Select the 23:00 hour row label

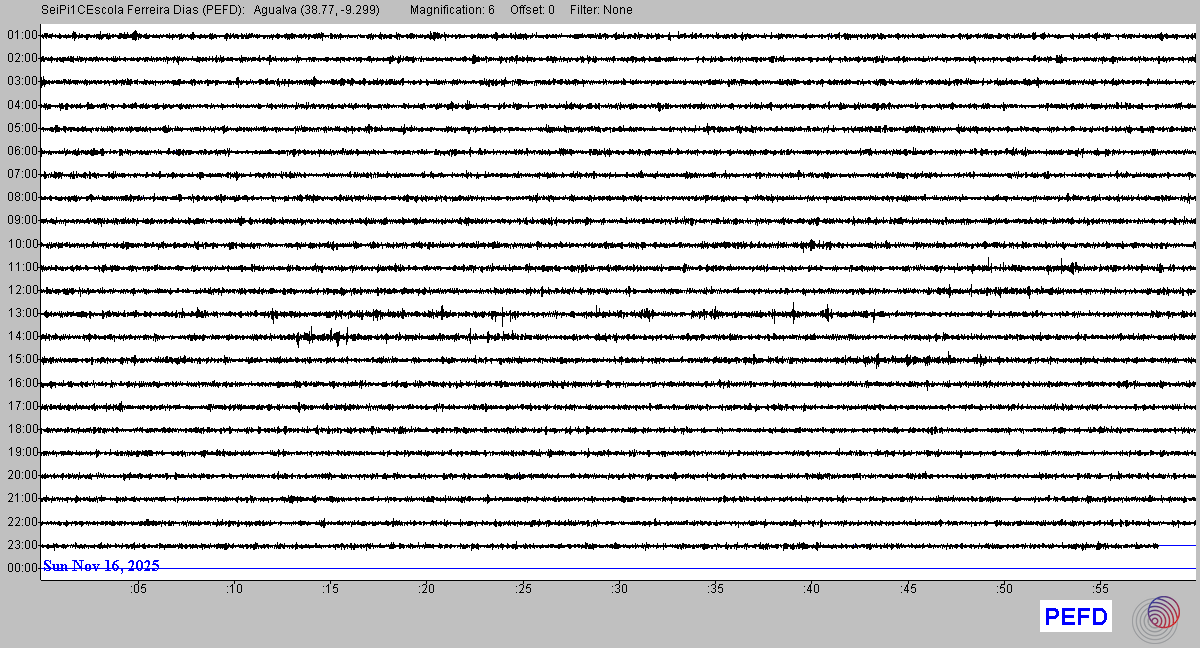pos(22,545)
